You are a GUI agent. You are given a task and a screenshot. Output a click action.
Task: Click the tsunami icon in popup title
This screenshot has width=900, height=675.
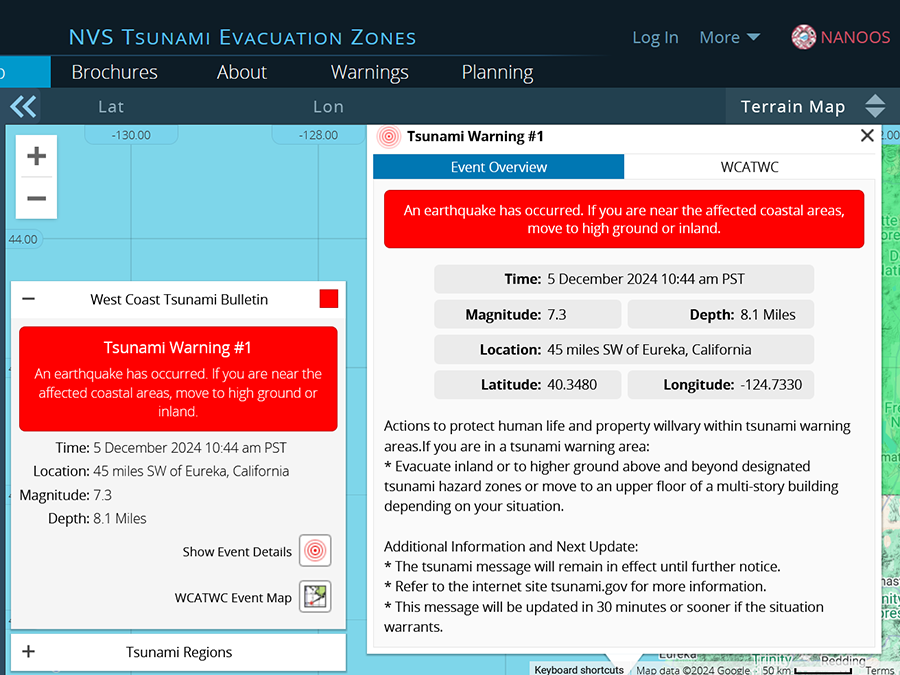pos(390,137)
